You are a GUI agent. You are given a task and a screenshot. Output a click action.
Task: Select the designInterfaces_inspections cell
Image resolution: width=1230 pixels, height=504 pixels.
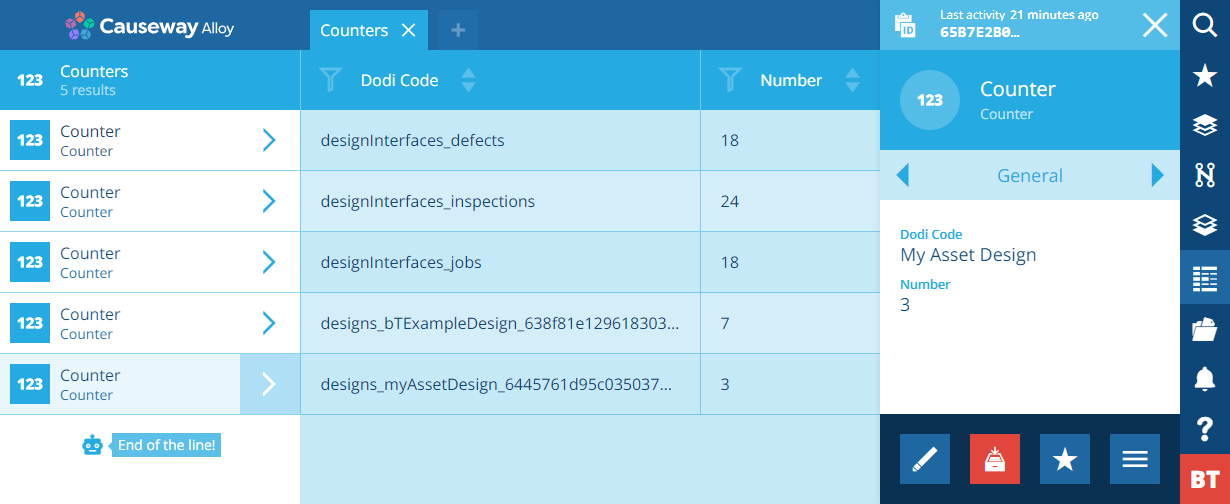click(500, 201)
